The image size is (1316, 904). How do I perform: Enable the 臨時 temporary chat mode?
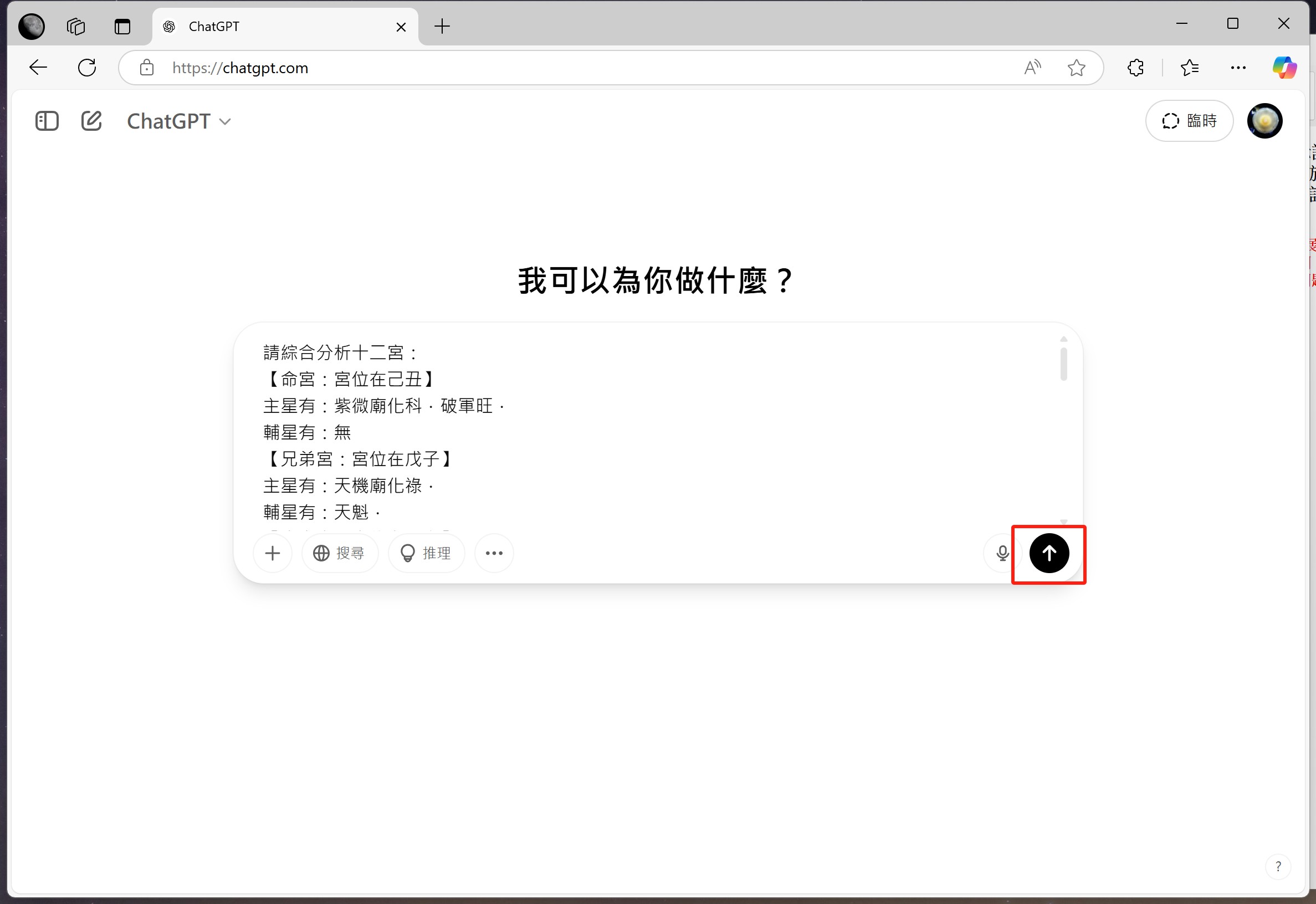point(1189,121)
